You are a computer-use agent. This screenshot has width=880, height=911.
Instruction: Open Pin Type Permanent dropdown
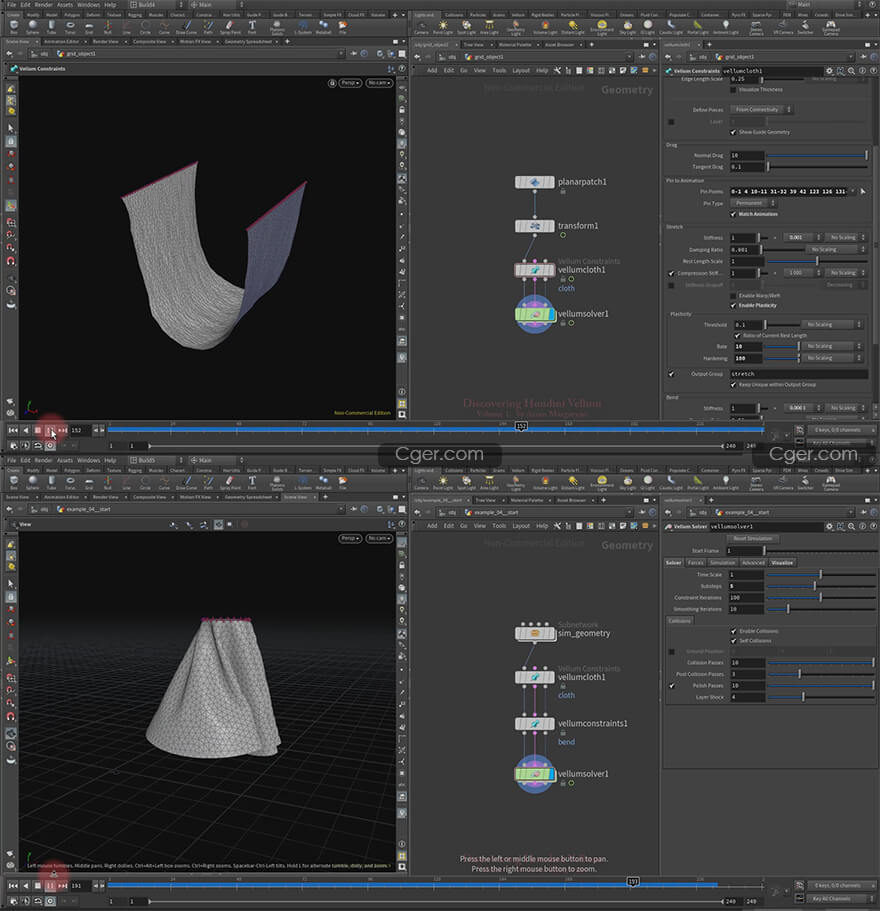pyautogui.click(x=753, y=203)
